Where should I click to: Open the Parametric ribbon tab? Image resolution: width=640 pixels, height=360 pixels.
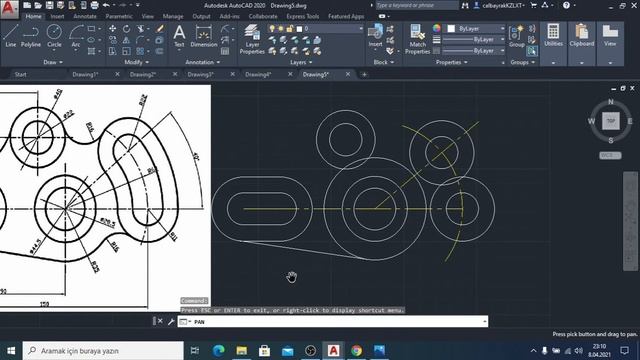[x=119, y=16]
